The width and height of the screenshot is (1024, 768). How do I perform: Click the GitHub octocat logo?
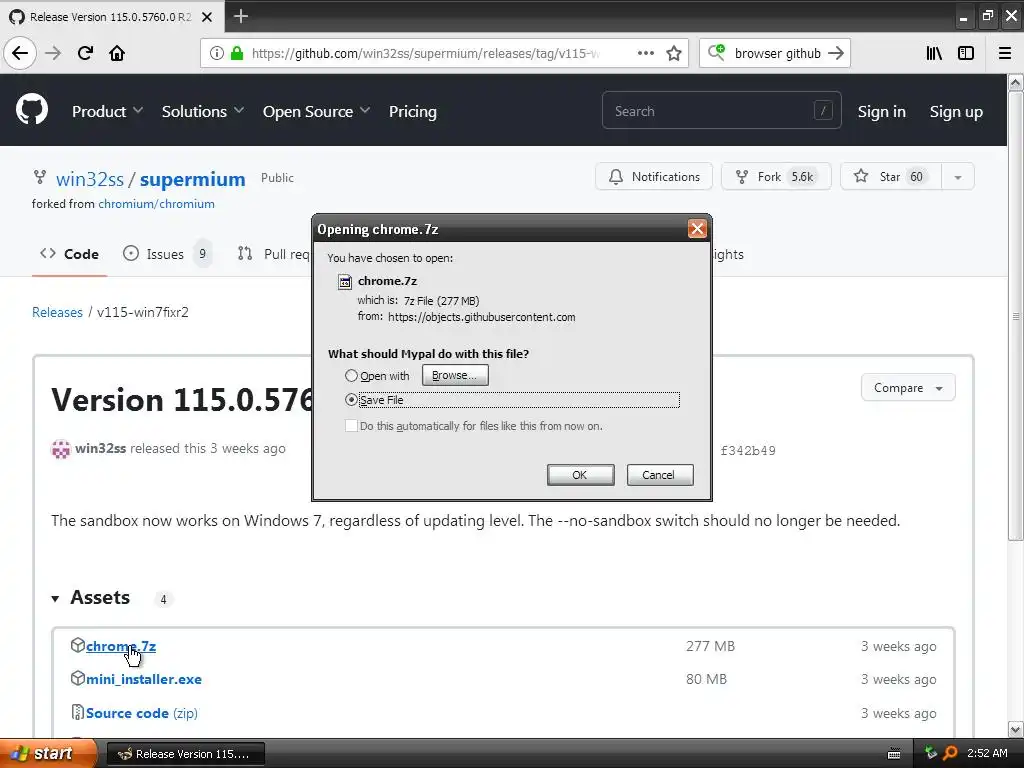[32, 109]
